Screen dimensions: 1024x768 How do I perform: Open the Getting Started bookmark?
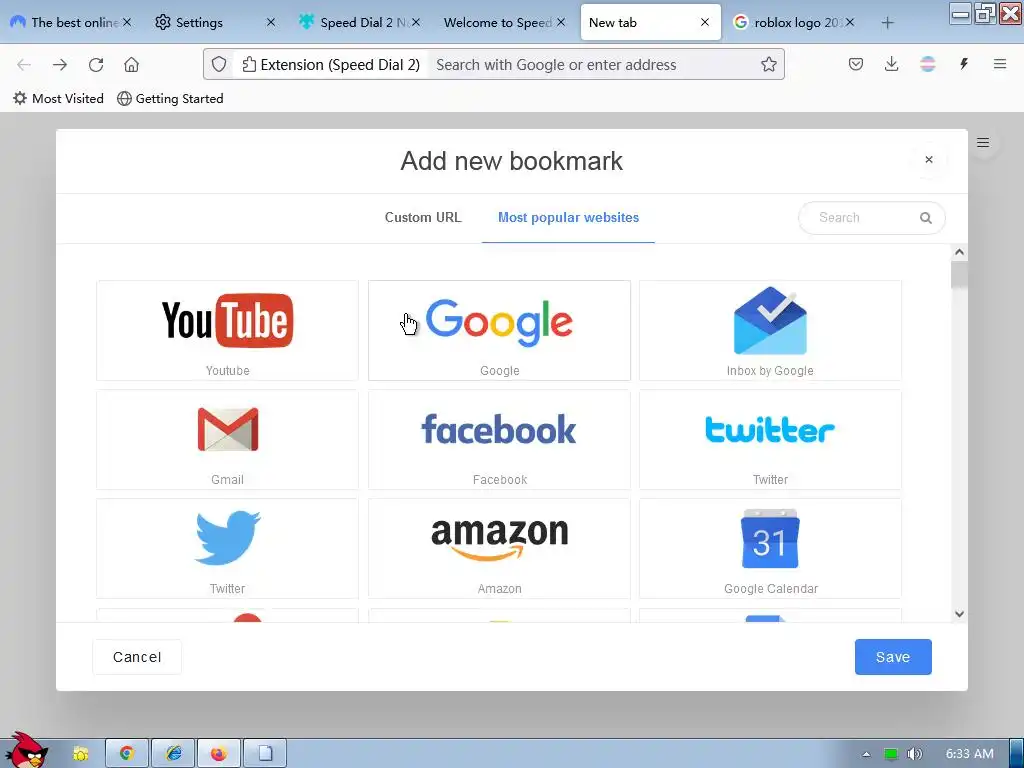coord(170,99)
